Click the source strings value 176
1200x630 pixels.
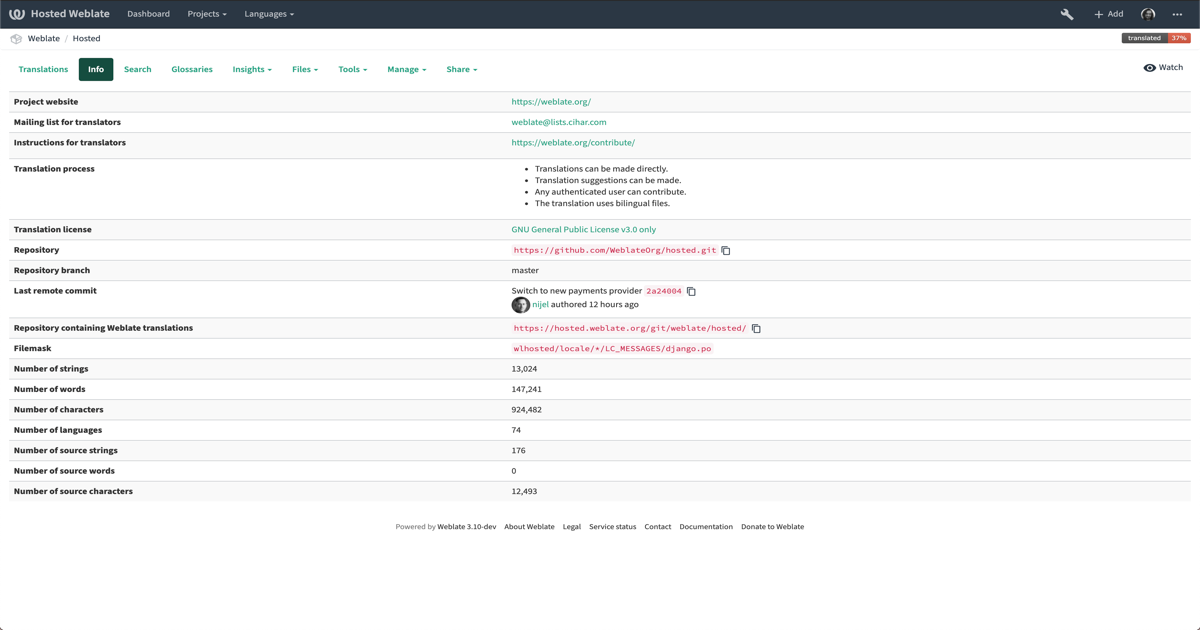pyautogui.click(x=518, y=451)
